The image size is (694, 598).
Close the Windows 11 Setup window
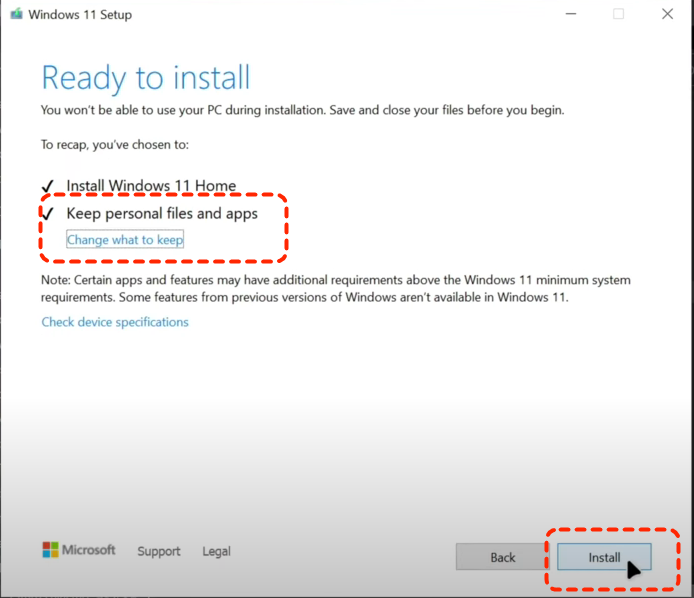667,14
